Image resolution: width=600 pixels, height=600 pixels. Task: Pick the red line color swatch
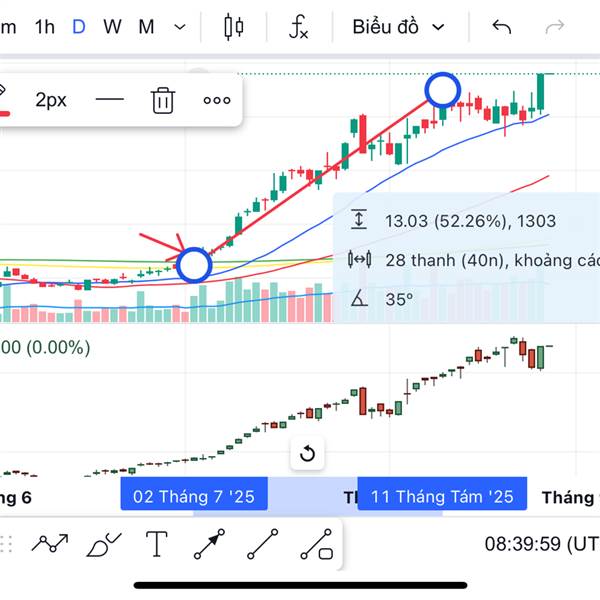pyautogui.click(x=4, y=113)
